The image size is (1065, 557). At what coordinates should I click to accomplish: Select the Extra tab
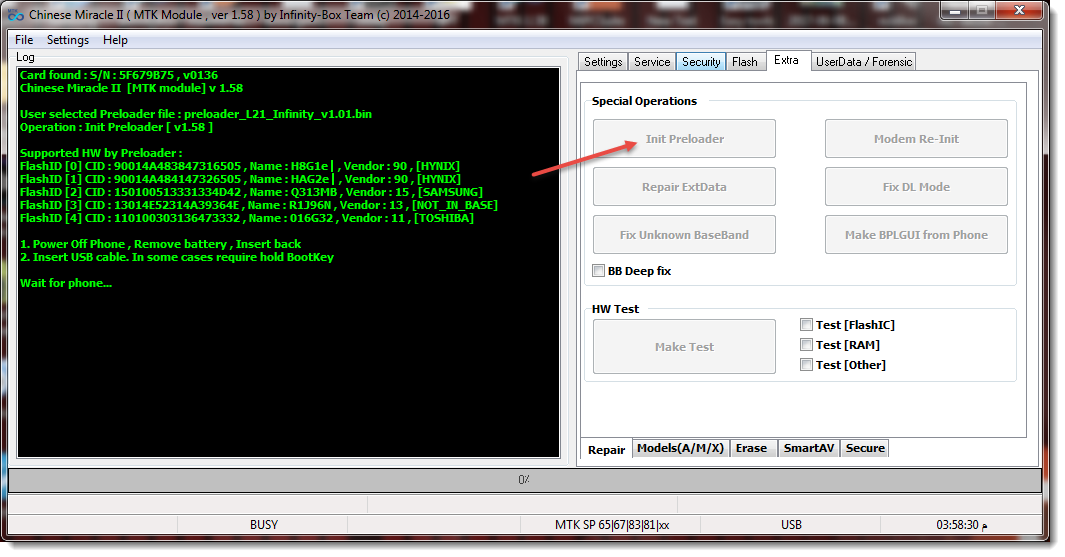click(x=787, y=60)
